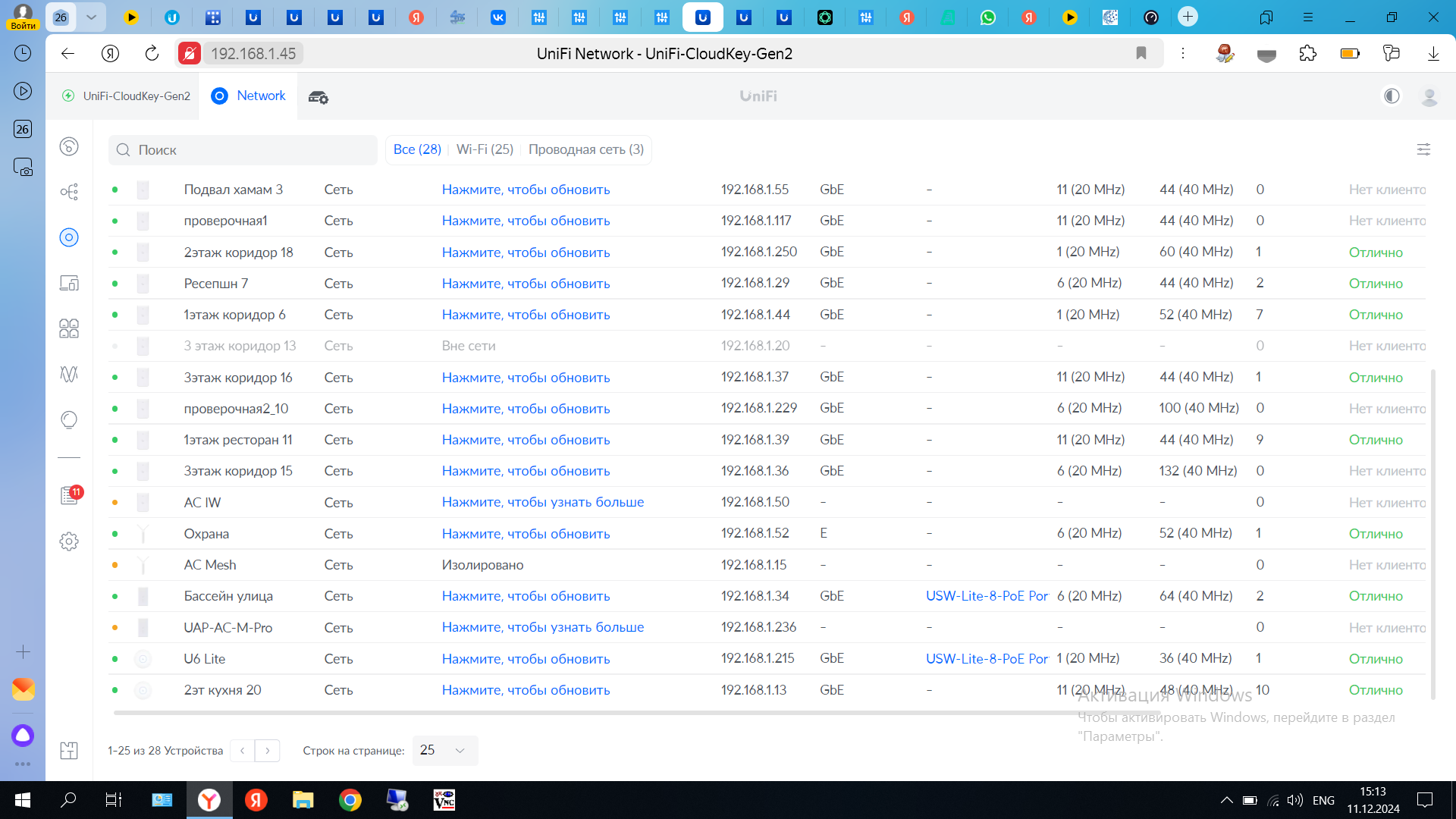Open Chrome from Windows taskbar
The height and width of the screenshot is (819, 1456).
(350, 800)
